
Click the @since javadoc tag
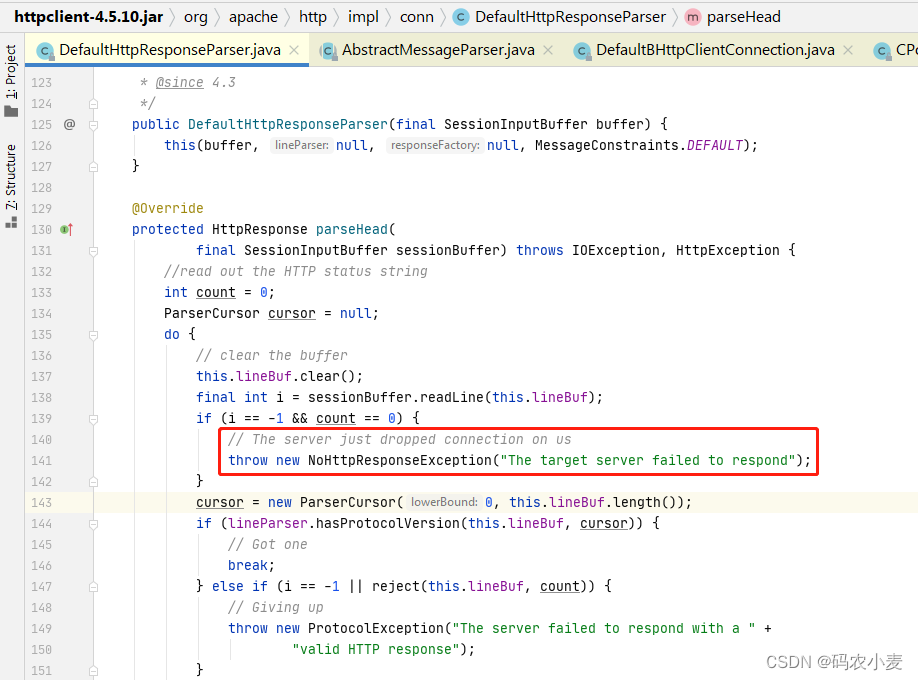(179, 83)
